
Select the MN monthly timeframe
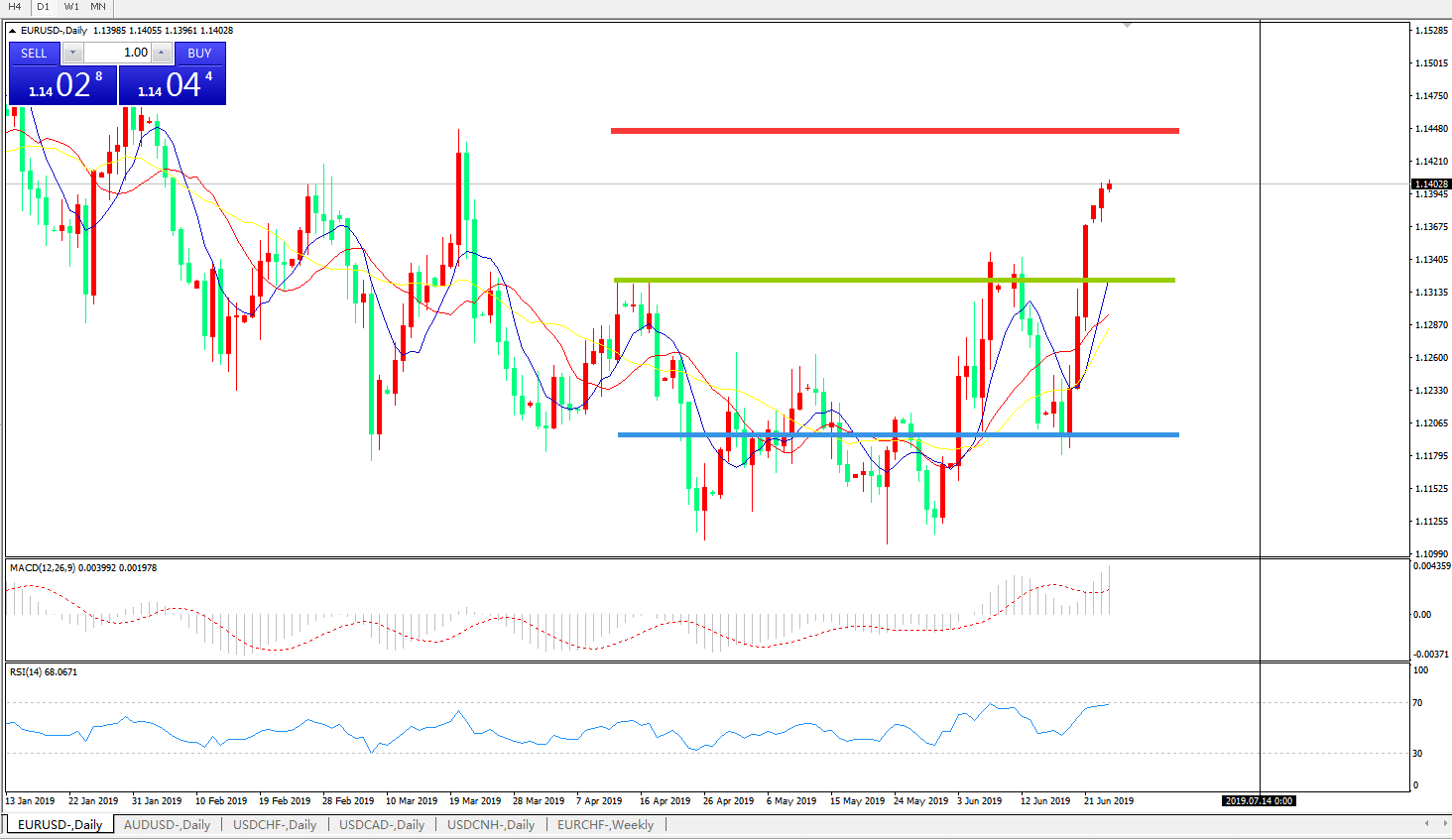point(98,7)
